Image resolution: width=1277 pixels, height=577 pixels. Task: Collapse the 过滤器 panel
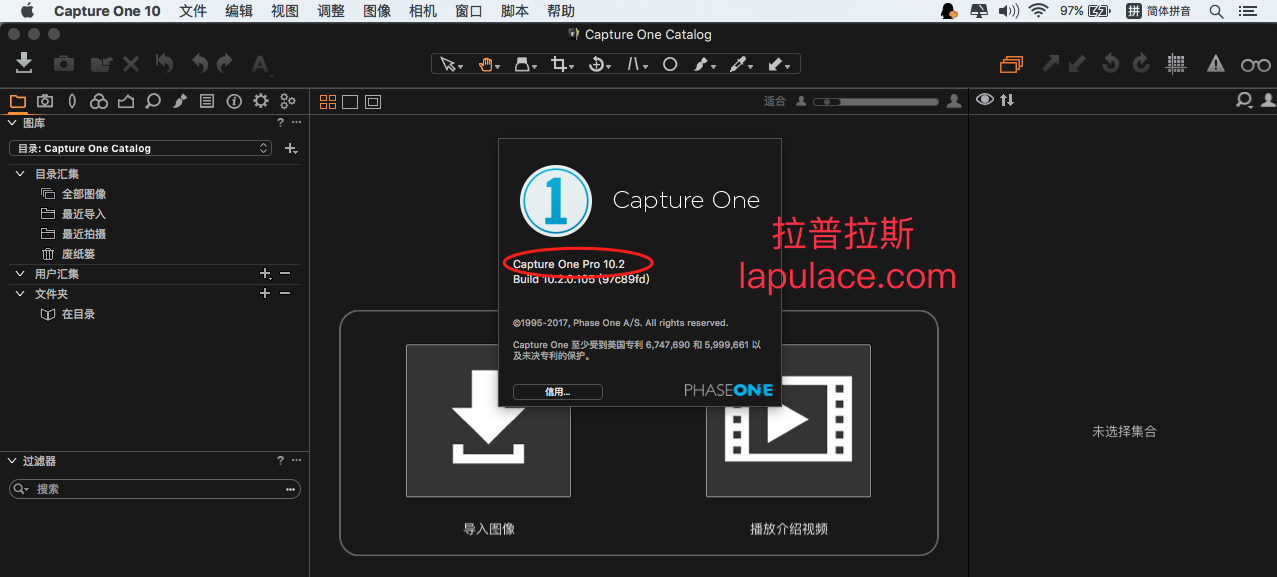pos(12,461)
